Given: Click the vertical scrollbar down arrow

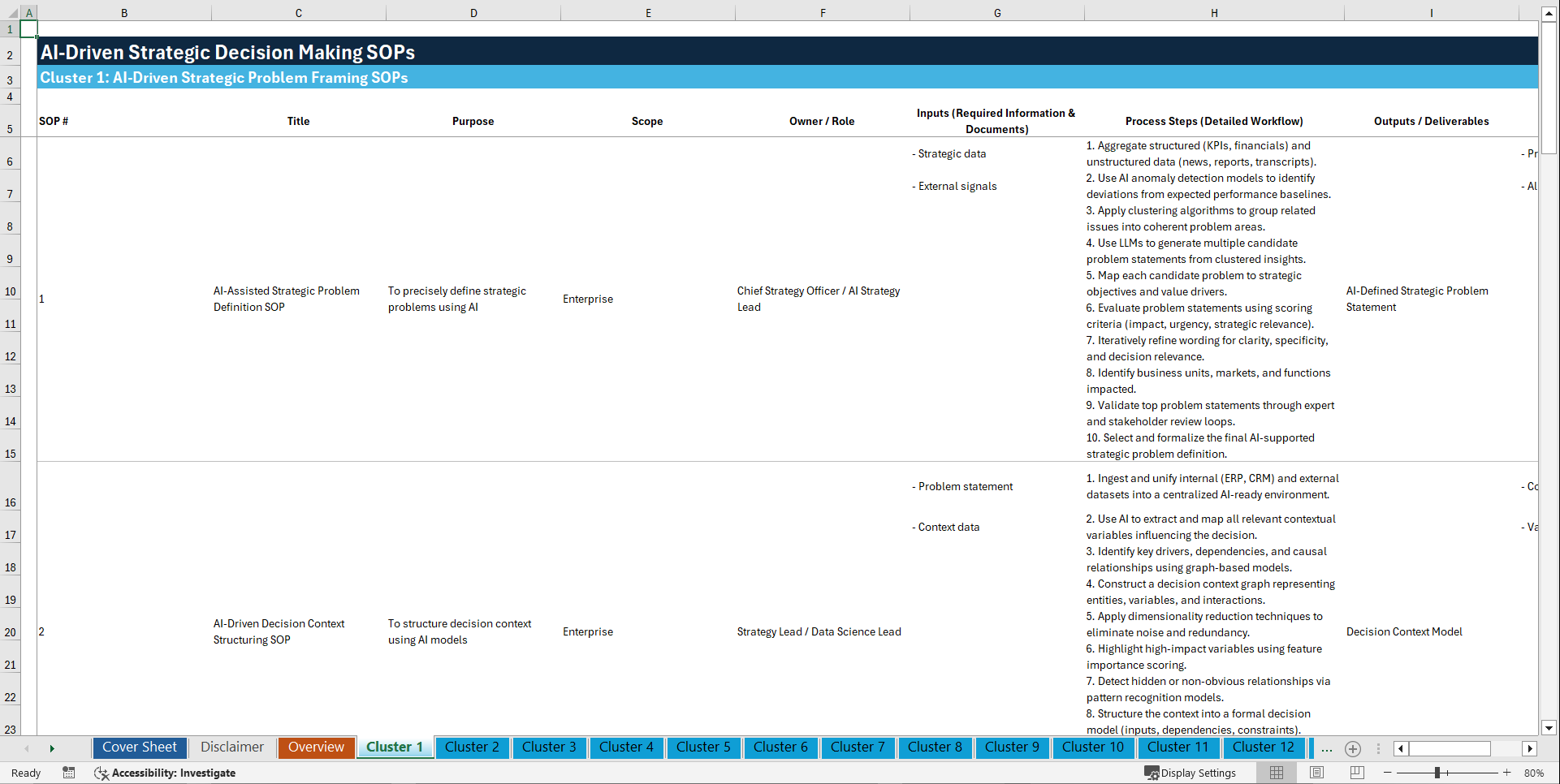Looking at the screenshot, I should [1550, 729].
